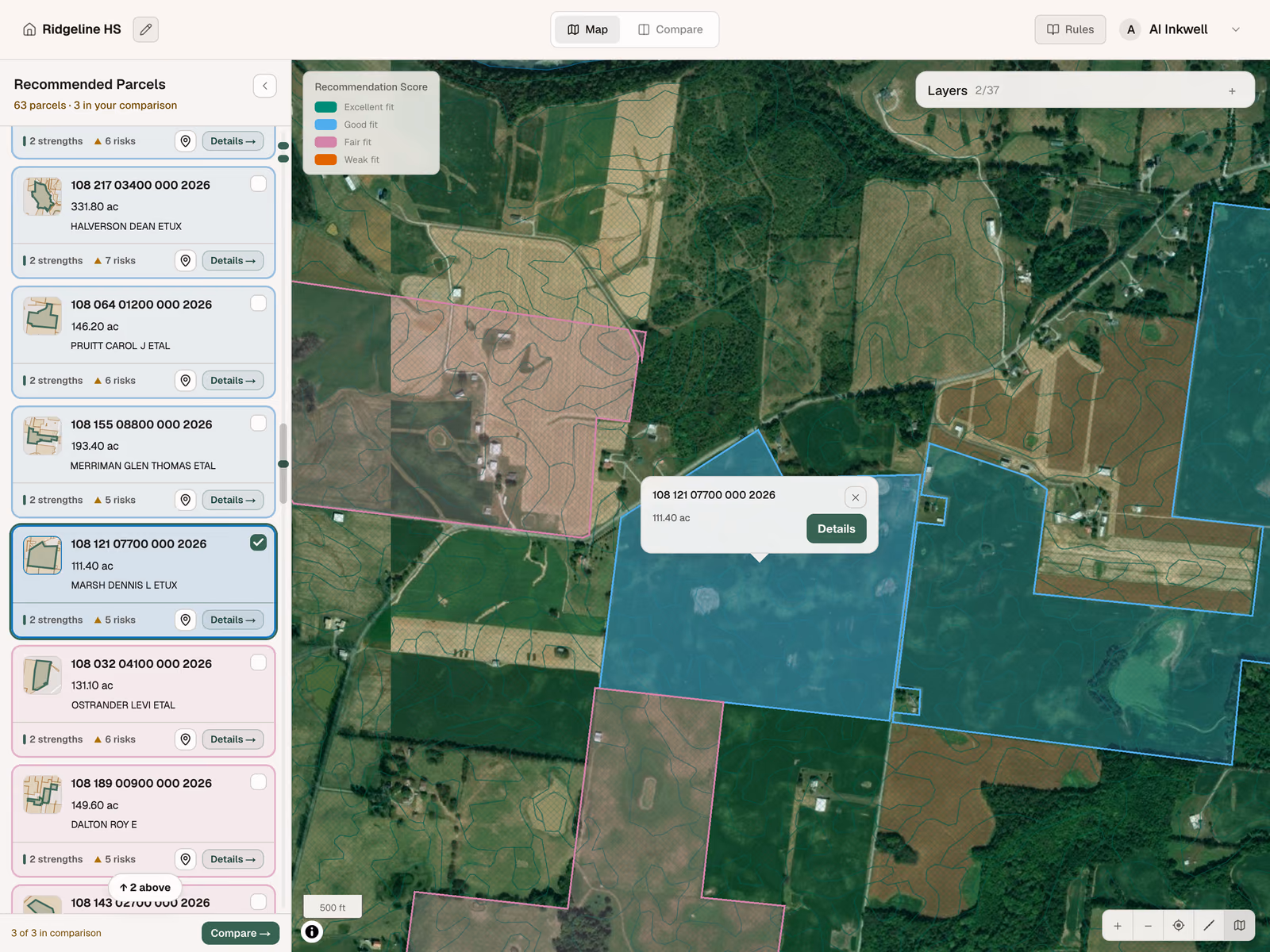Open Details for HALVERSON DEAN ETUX parcel

233,261
